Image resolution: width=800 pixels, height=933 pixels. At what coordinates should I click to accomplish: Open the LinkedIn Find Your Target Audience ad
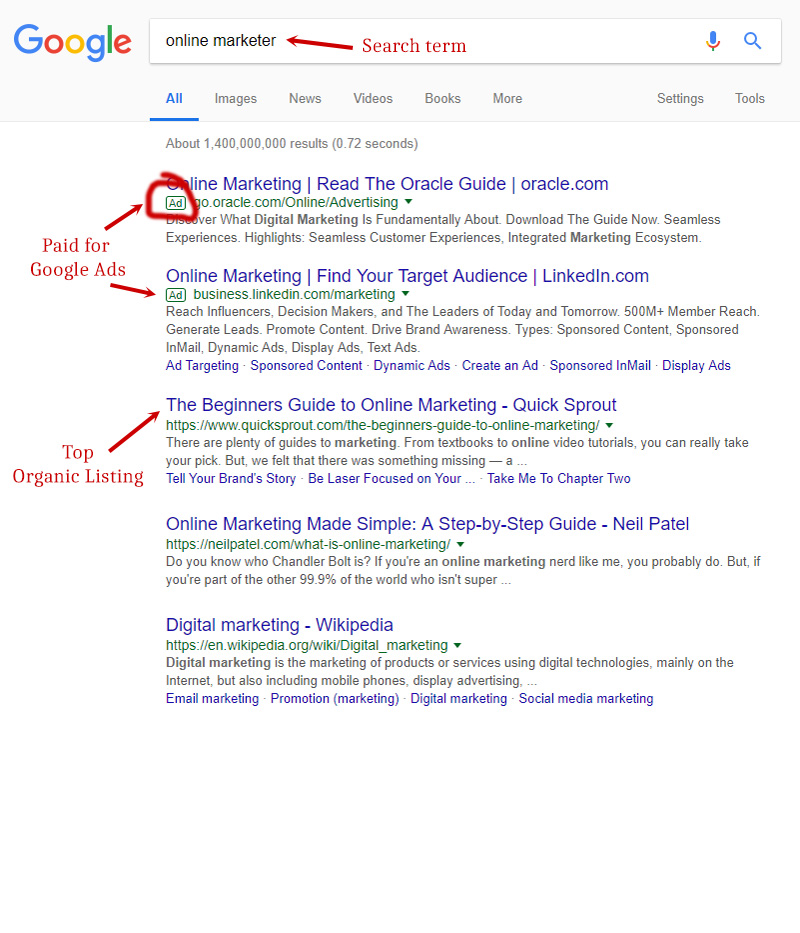(407, 276)
